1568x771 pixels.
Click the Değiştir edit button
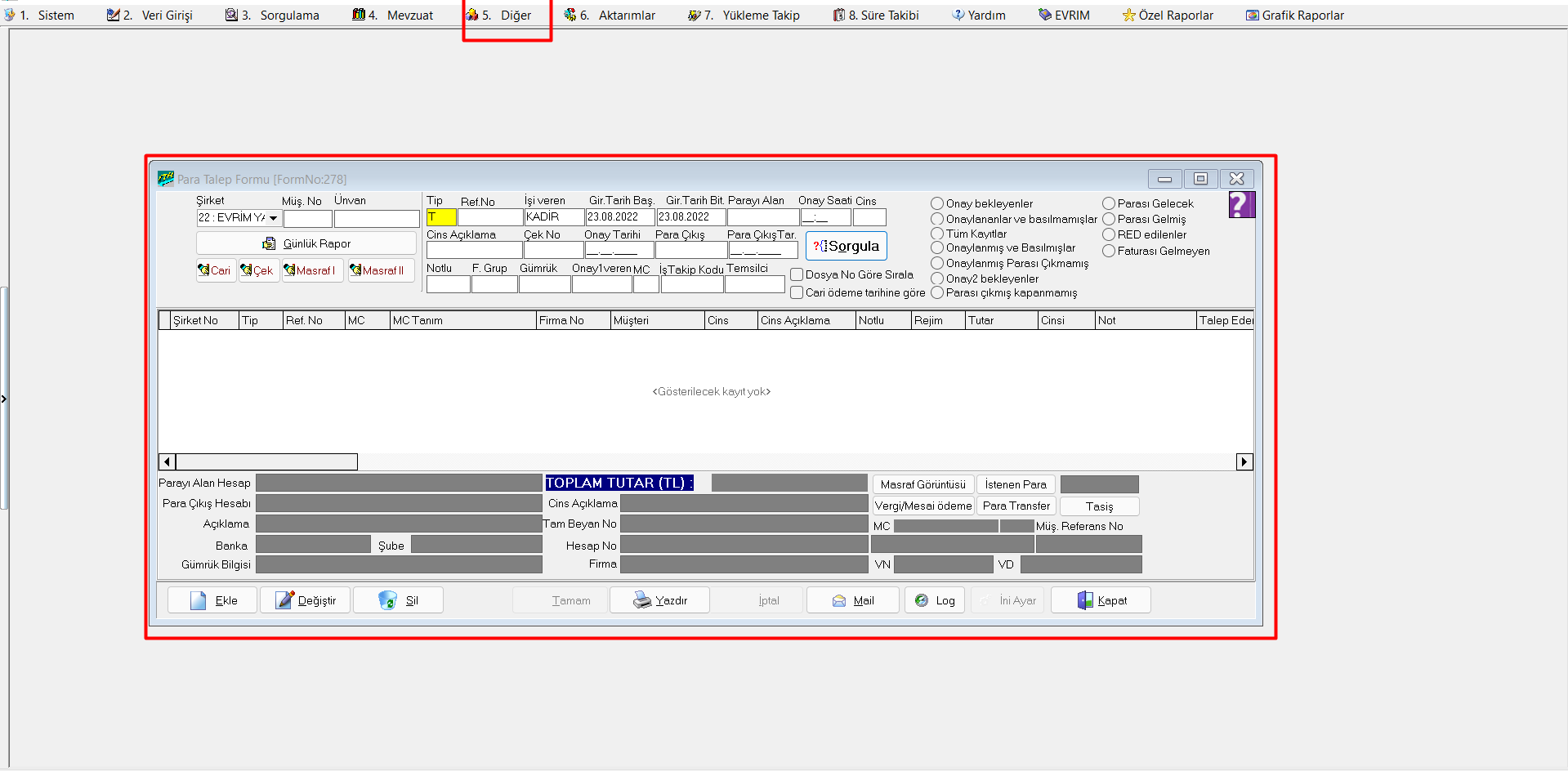point(306,600)
